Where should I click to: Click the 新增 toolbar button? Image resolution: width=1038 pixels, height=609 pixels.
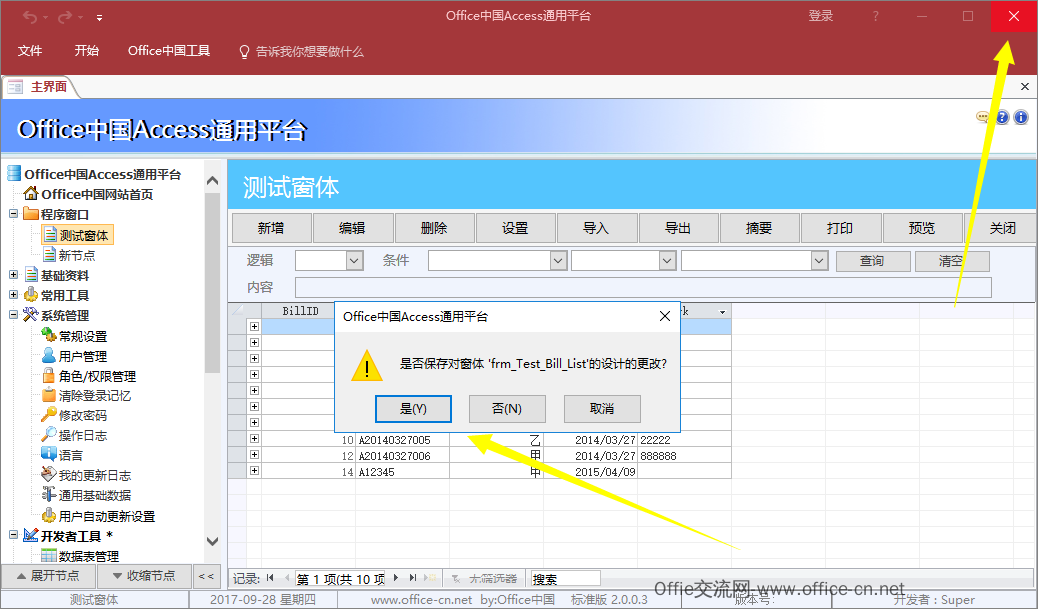click(271, 228)
